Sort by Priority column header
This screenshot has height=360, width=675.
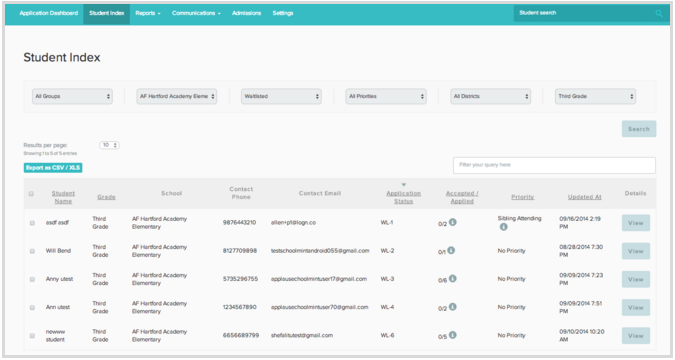(523, 197)
